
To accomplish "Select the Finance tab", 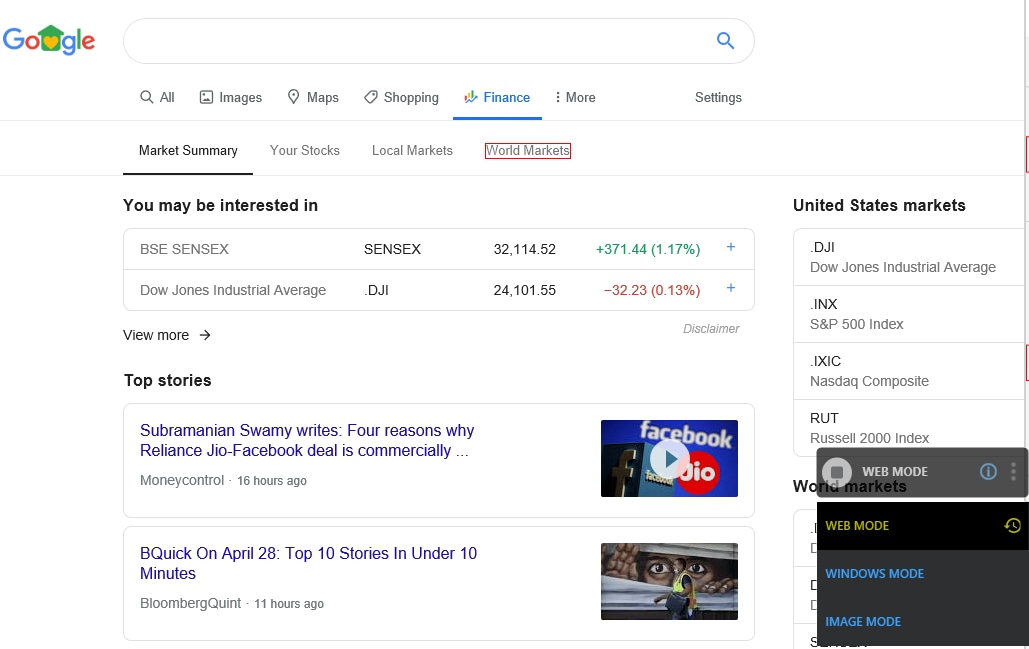I will pos(497,97).
